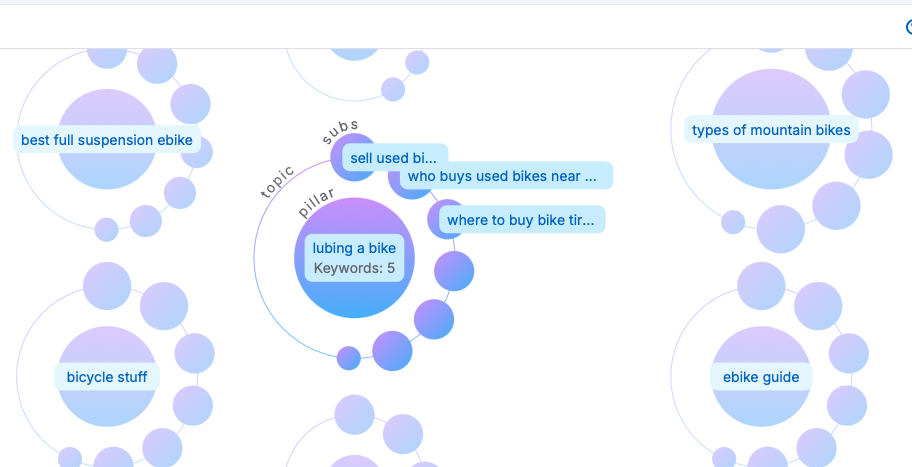Select the "types of mountain bikes" topic label

point(771,130)
